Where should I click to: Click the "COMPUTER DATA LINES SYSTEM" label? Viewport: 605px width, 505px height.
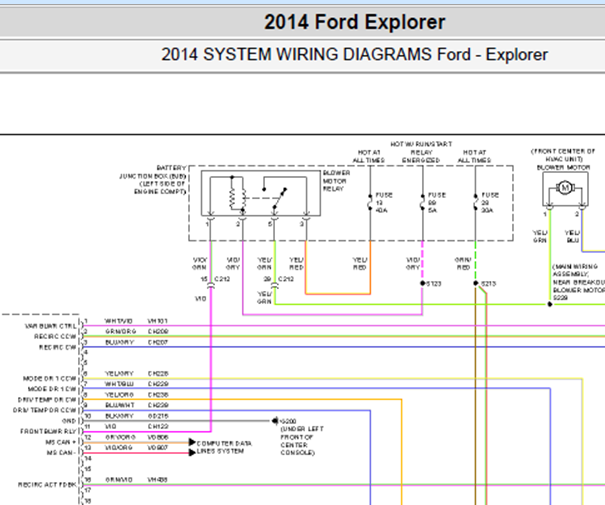[224, 448]
